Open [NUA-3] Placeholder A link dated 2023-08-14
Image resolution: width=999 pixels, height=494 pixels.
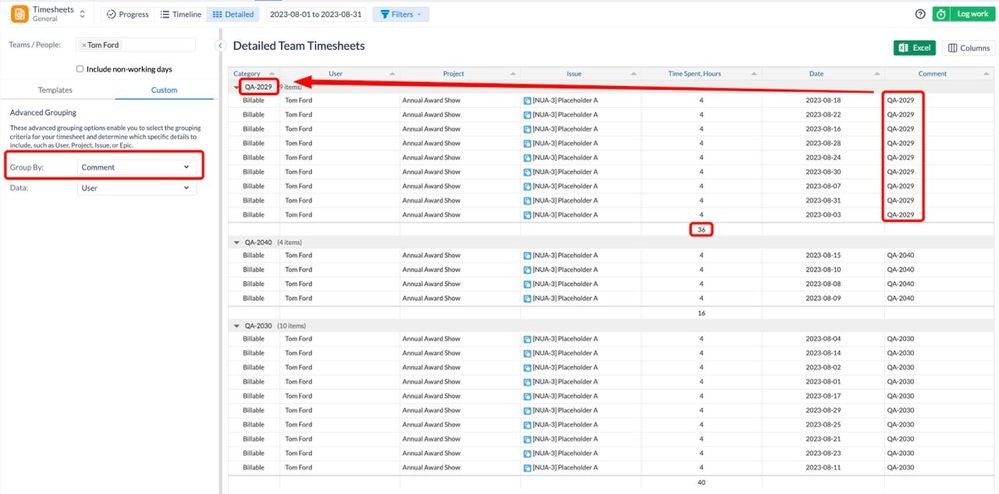point(565,353)
